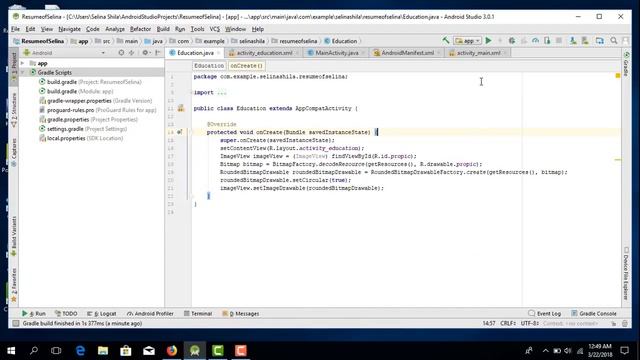The image size is (640, 360).
Task: Toggle the Build Variants side panel
Action: (14, 236)
